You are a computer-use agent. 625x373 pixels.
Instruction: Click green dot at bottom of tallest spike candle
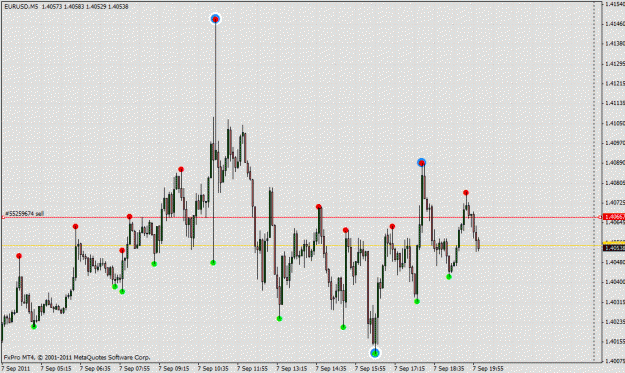(x=213, y=262)
